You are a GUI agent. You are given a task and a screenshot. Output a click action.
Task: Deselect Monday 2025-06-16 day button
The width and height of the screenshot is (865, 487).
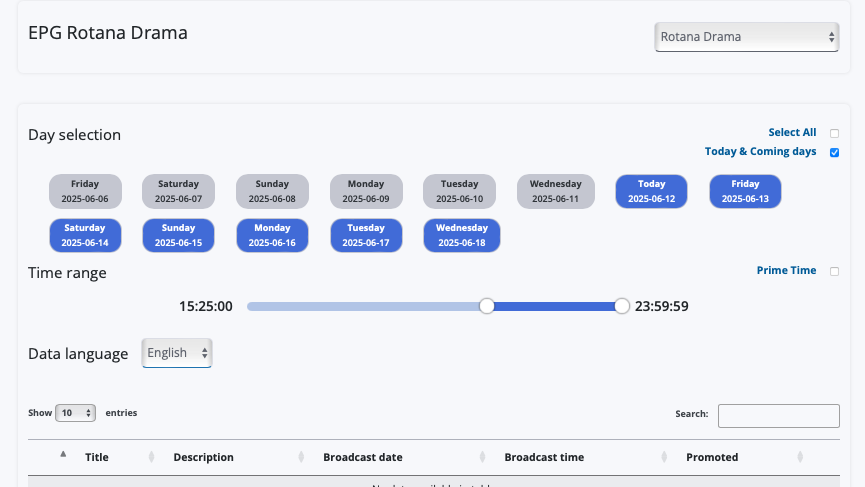[x=272, y=236]
